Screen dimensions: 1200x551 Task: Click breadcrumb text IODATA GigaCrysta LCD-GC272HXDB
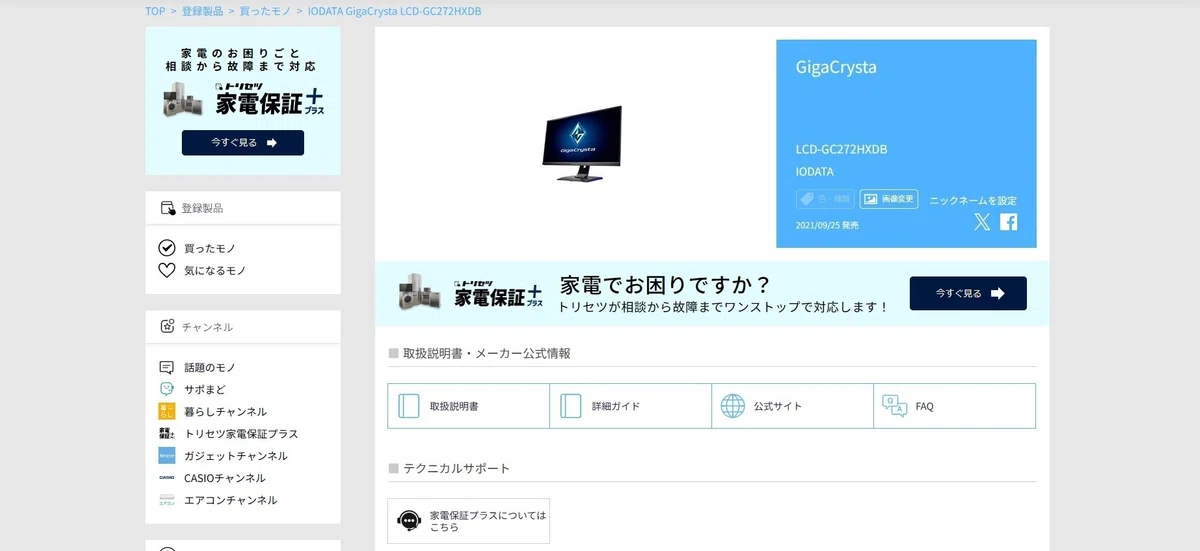coord(394,11)
